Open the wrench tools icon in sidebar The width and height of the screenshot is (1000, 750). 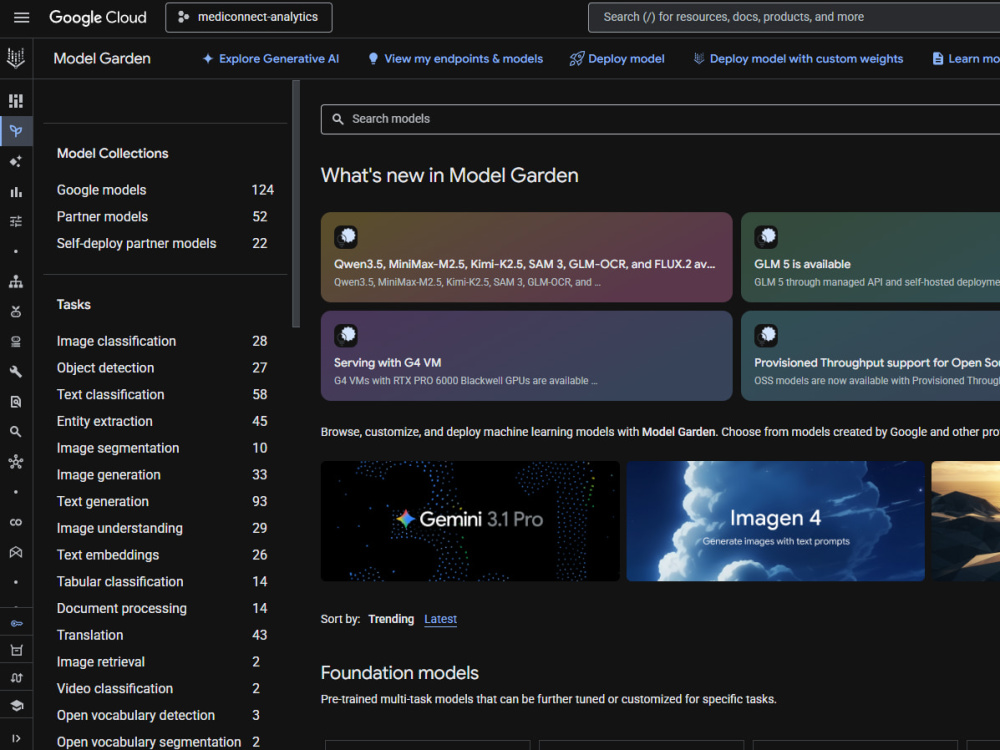tap(16, 371)
